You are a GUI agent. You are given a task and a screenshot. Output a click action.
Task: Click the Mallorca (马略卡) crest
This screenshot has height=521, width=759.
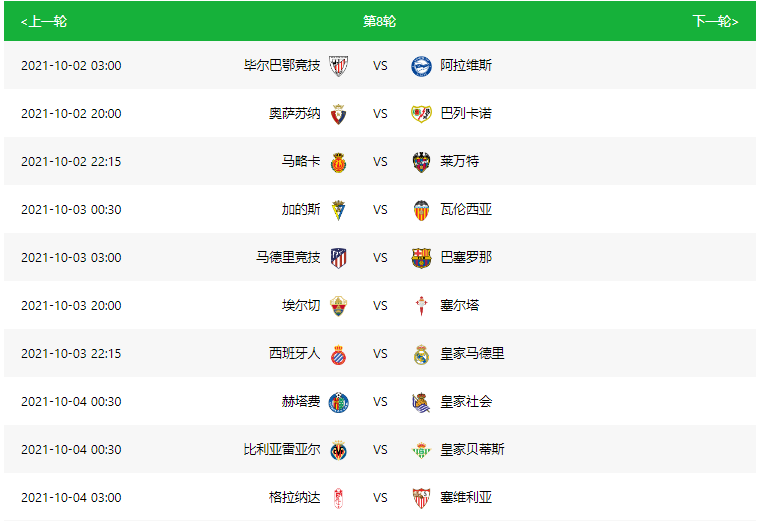(x=338, y=162)
